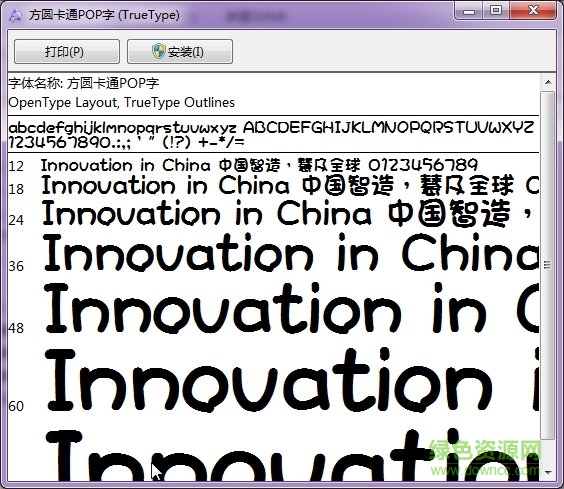Click the text 字体名称: 方圆卡通POP字
The image size is (564, 489).
click(x=83, y=83)
